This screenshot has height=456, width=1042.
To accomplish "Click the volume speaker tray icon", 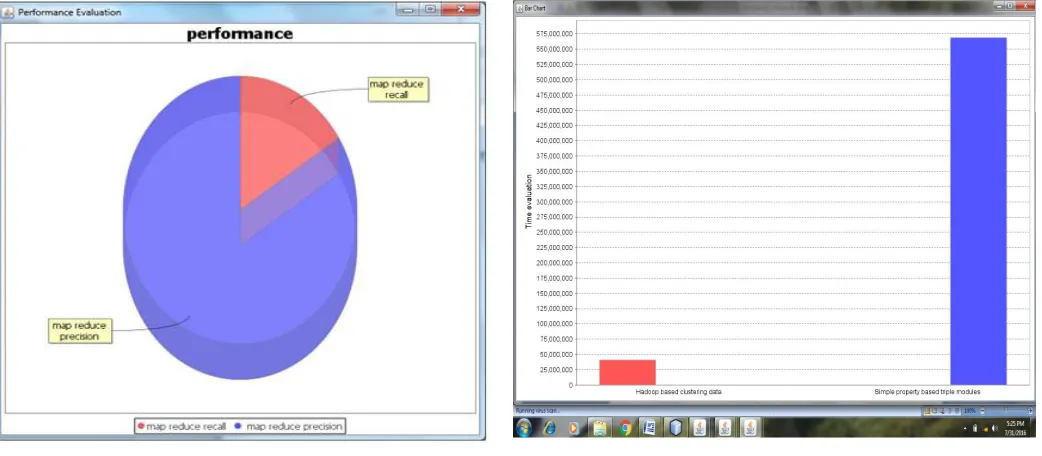I will click(995, 428).
